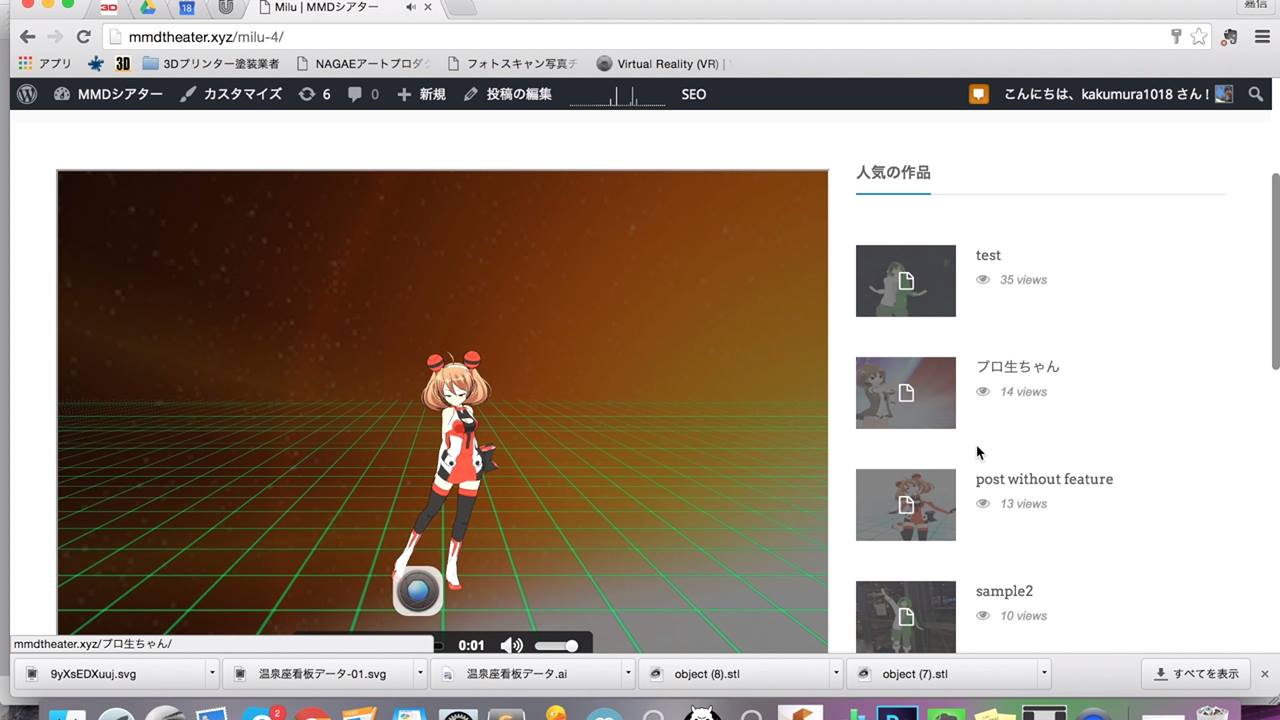The height and width of the screenshot is (720, 1280).
Task: Click the 0:01 video time display
Action: pyautogui.click(x=471, y=646)
